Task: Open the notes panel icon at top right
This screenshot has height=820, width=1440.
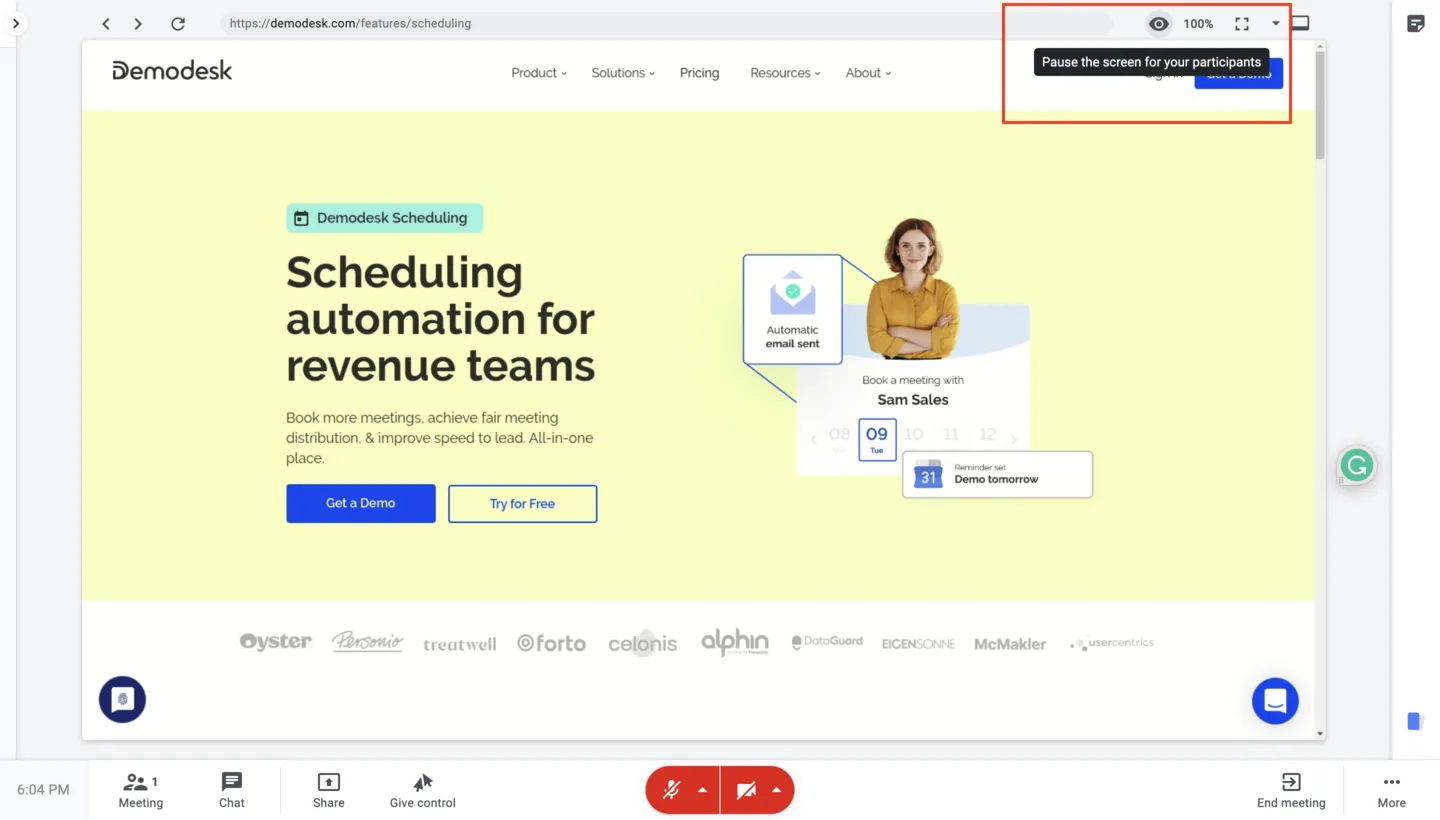Action: pos(1416,23)
